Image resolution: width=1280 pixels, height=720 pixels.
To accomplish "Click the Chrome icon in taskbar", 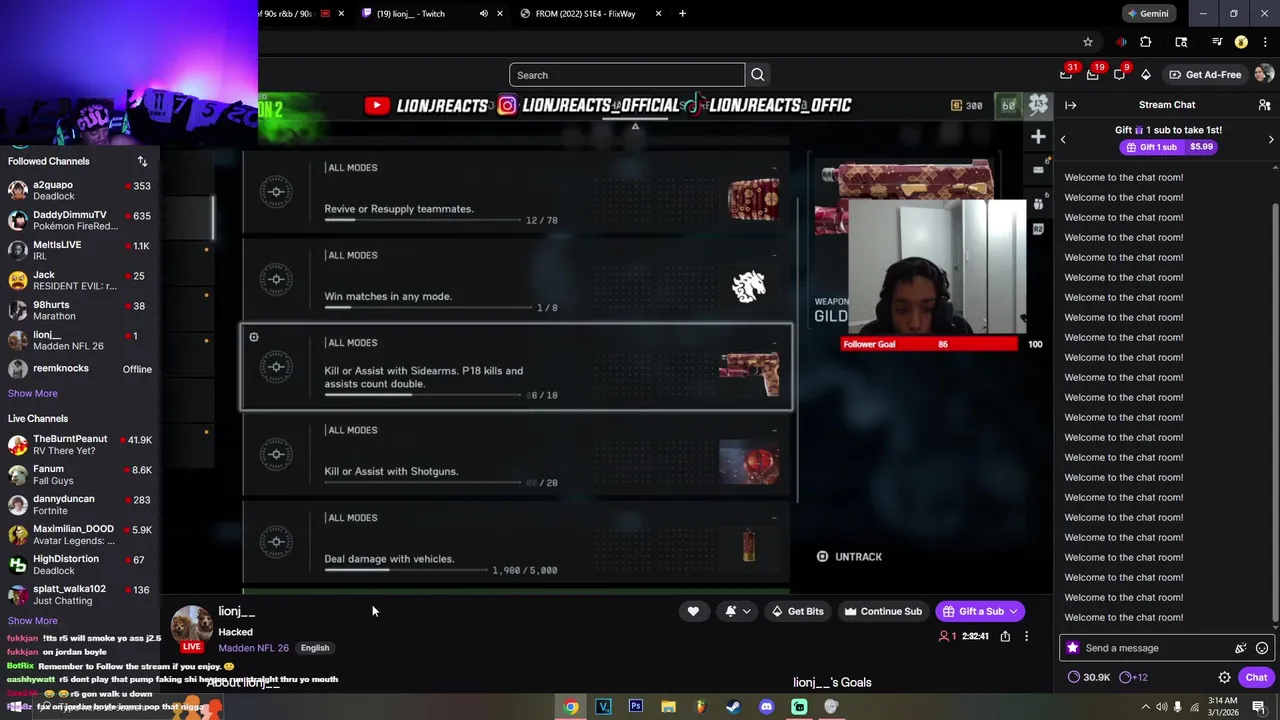I will click(x=570, y=707).
